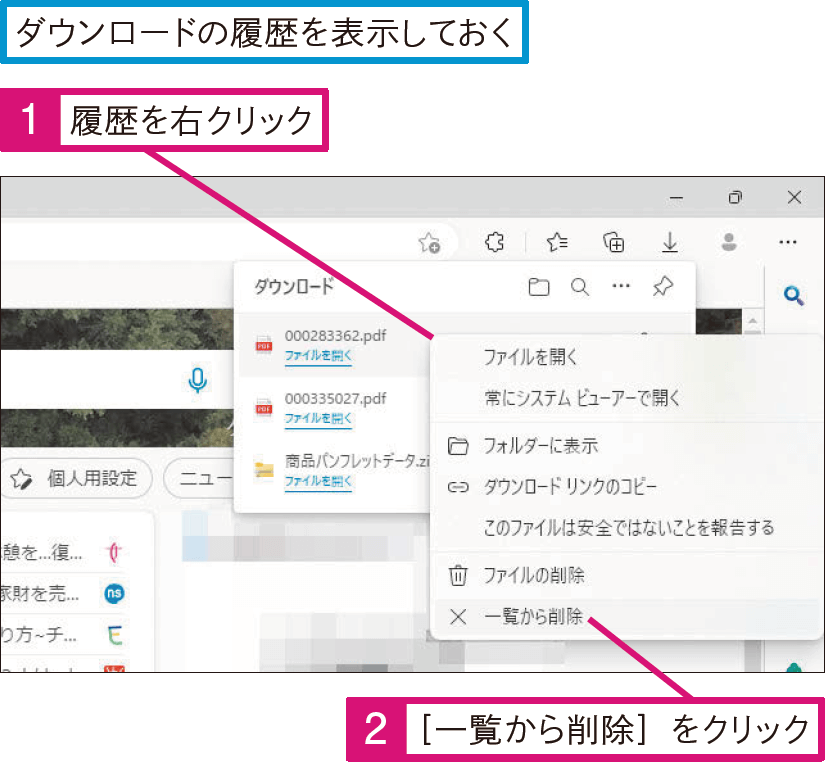Screen dimensions: 825x762
Task: Click the ニュー tab pill
Action: tap(200, 478)
